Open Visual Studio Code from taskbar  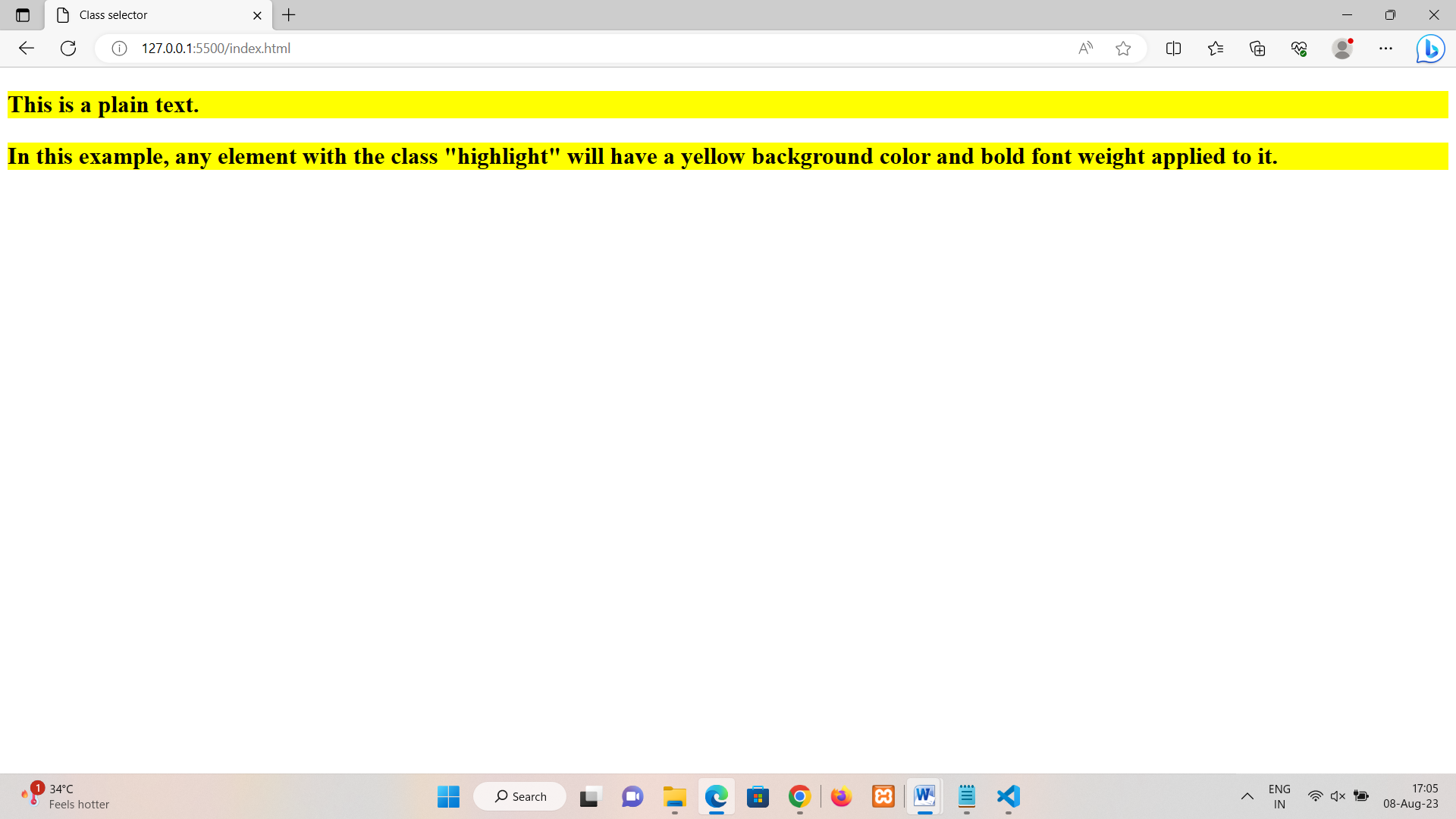tap(1008, 796)
